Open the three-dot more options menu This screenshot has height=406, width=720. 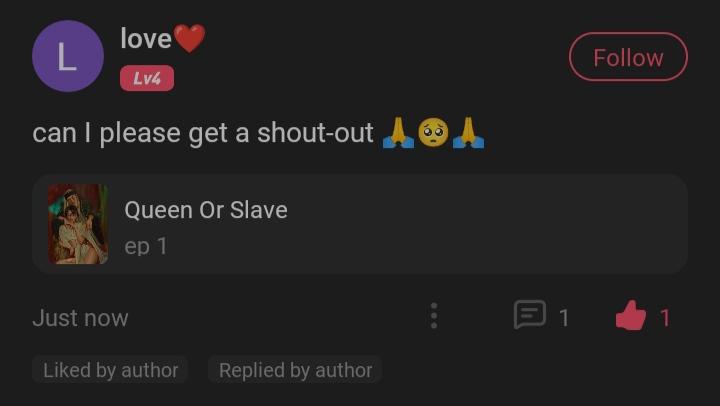(x=434, y=316)
